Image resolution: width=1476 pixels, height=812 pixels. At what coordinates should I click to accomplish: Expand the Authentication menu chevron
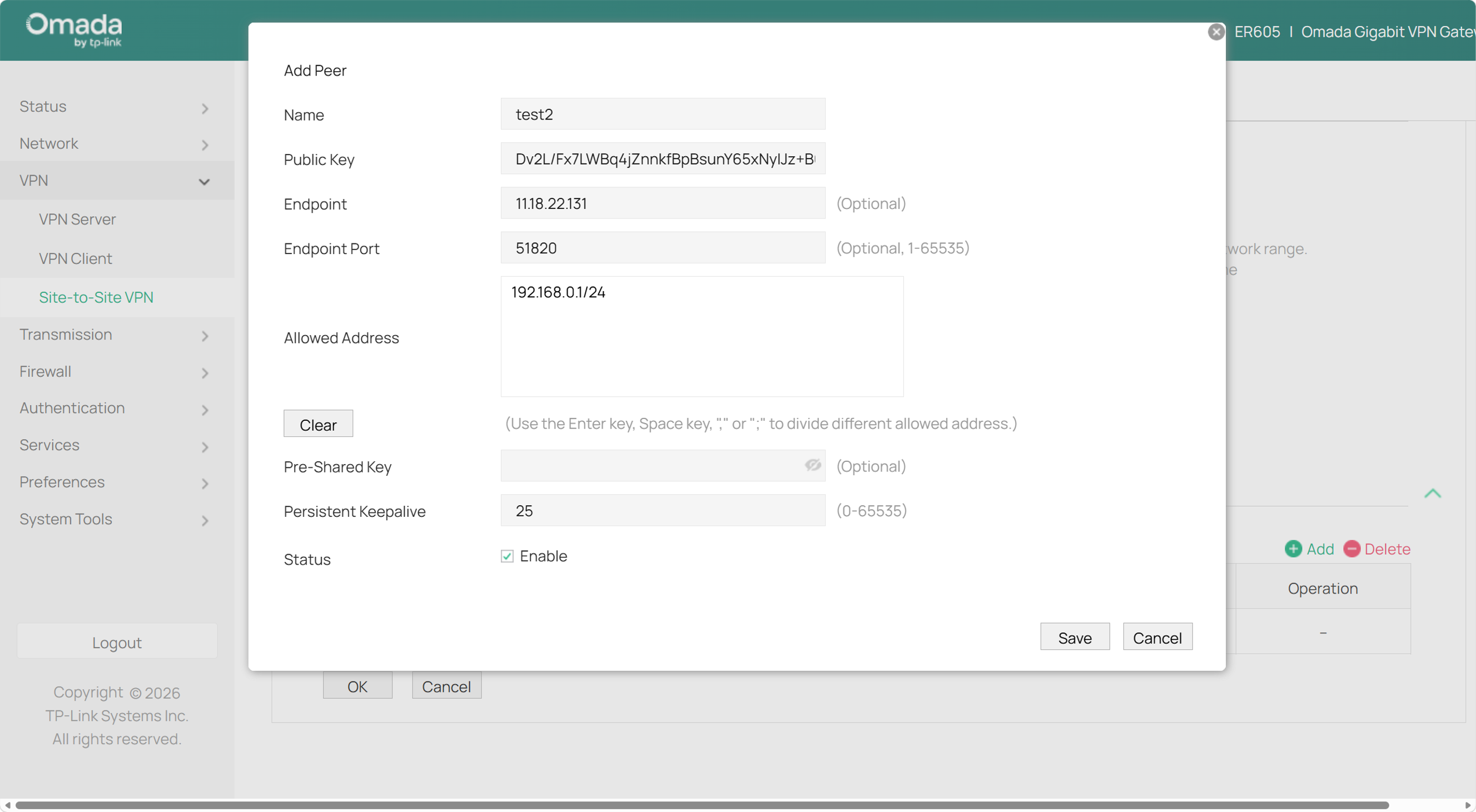(205, 410)
